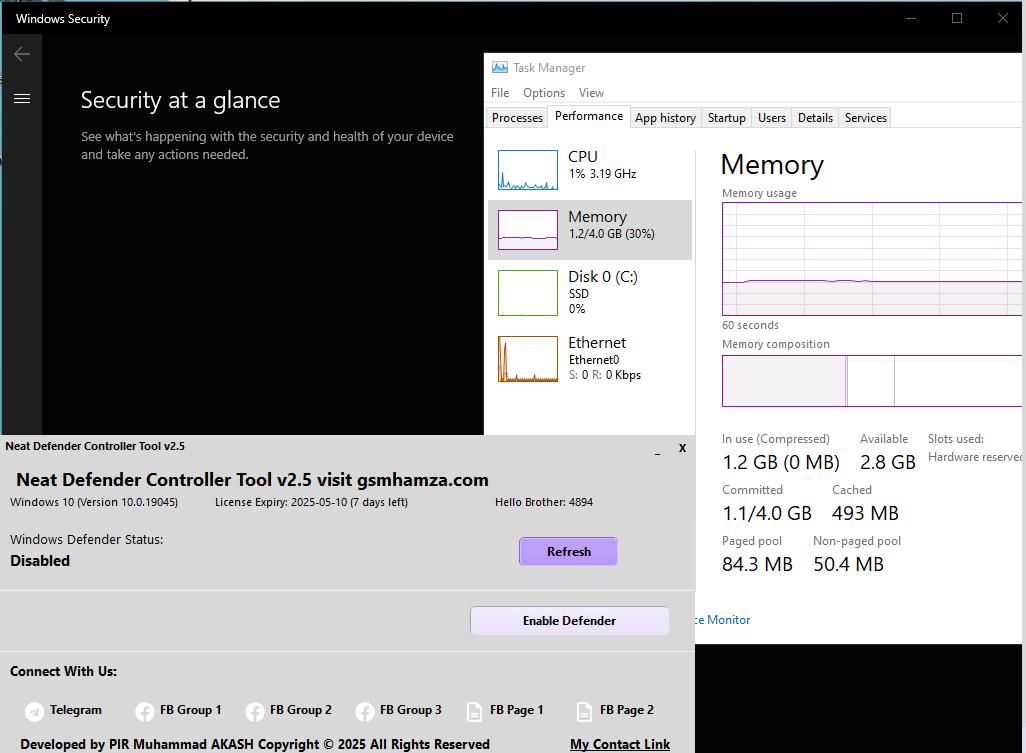Open FB Page 2 document icon

(584, 711)
